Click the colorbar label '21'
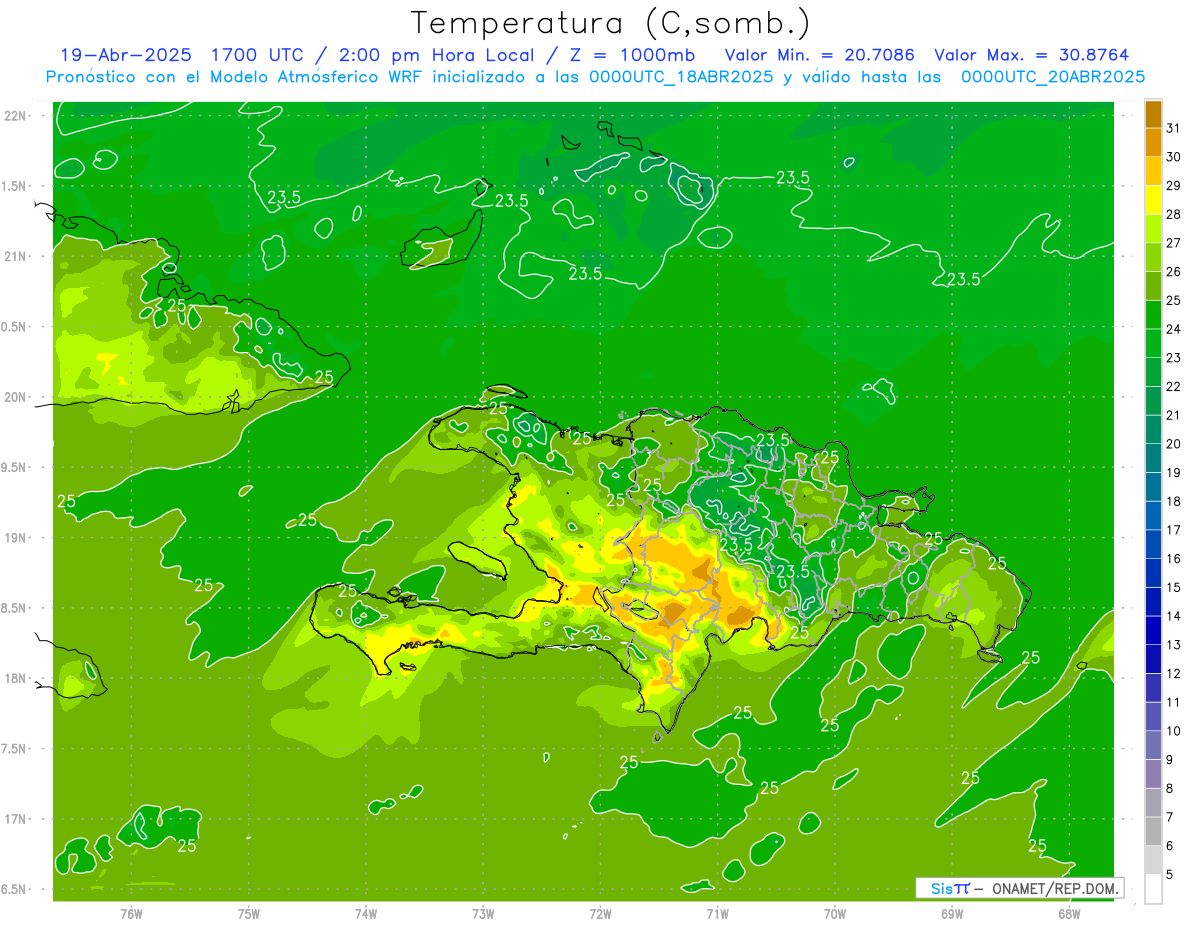 point(1174,415)
